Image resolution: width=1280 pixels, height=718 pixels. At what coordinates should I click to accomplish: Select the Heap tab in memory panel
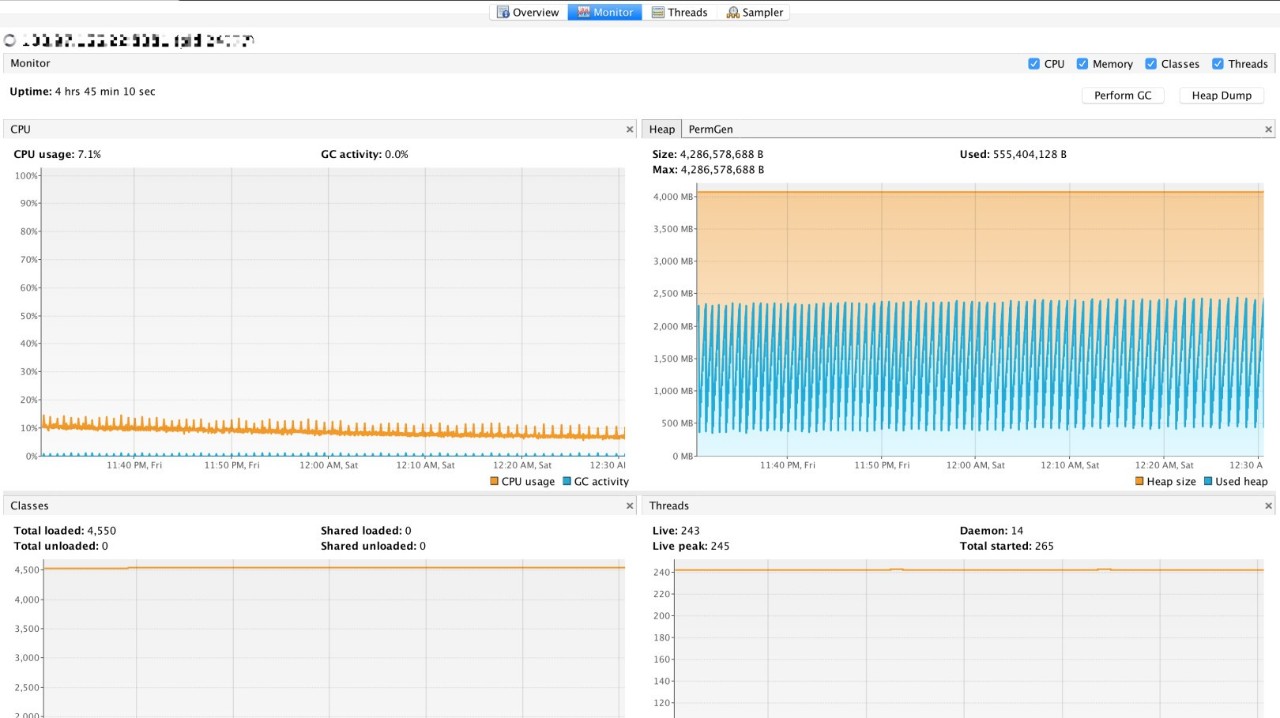[x=662, y=129]
